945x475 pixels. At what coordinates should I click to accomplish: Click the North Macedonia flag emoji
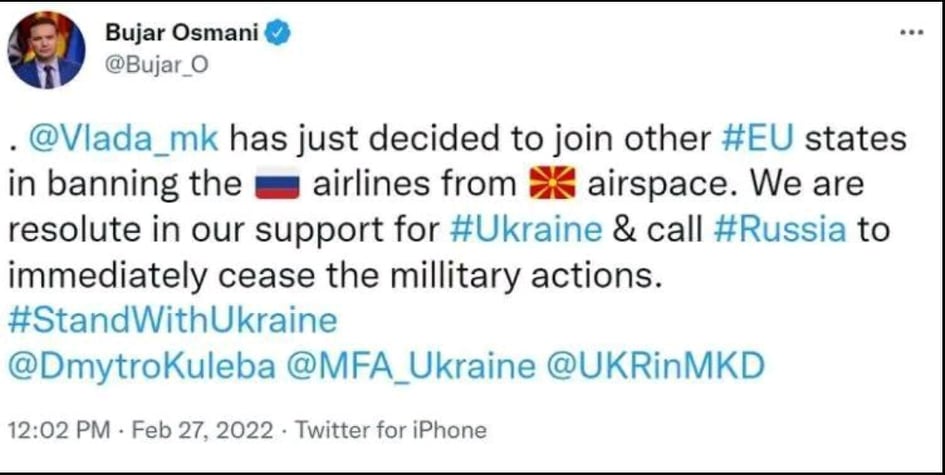pyautogui.click(x=550, y=186)
